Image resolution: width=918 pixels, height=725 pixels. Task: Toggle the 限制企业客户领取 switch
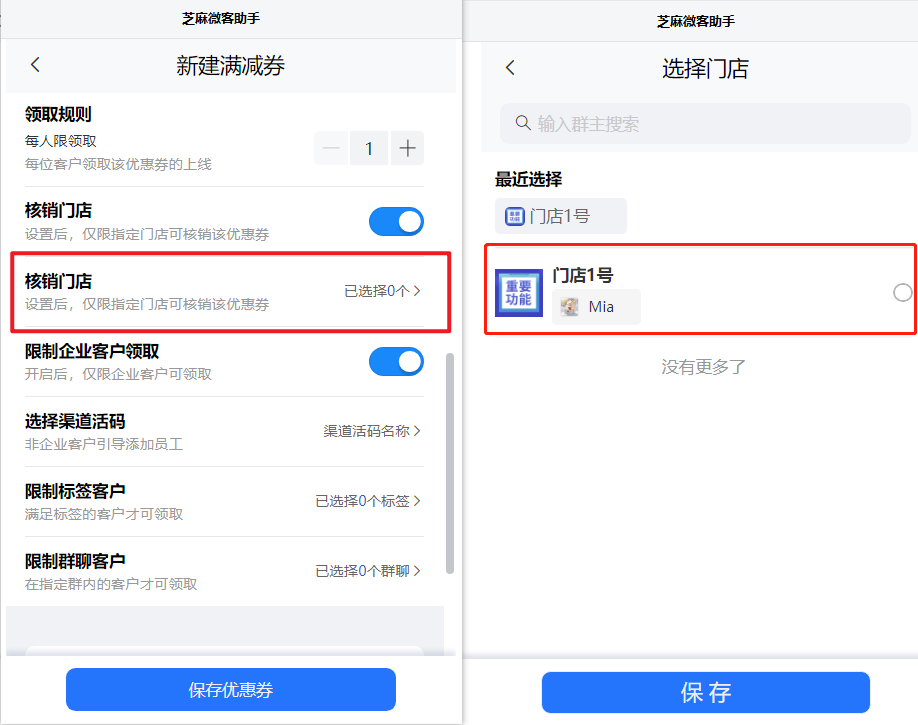click(396, 361)
